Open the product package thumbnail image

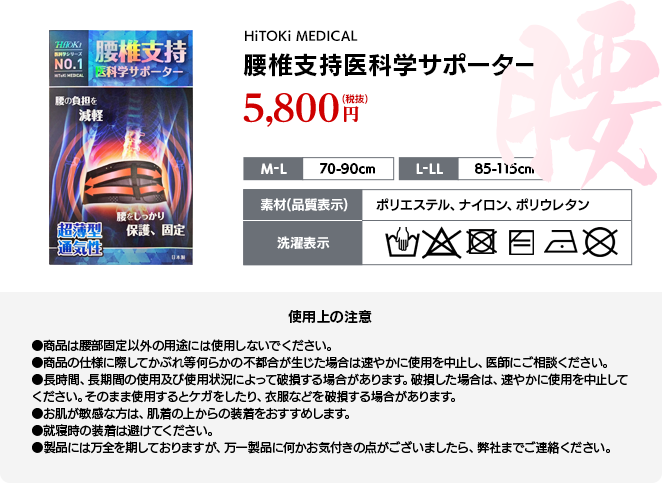pos(121,147)
